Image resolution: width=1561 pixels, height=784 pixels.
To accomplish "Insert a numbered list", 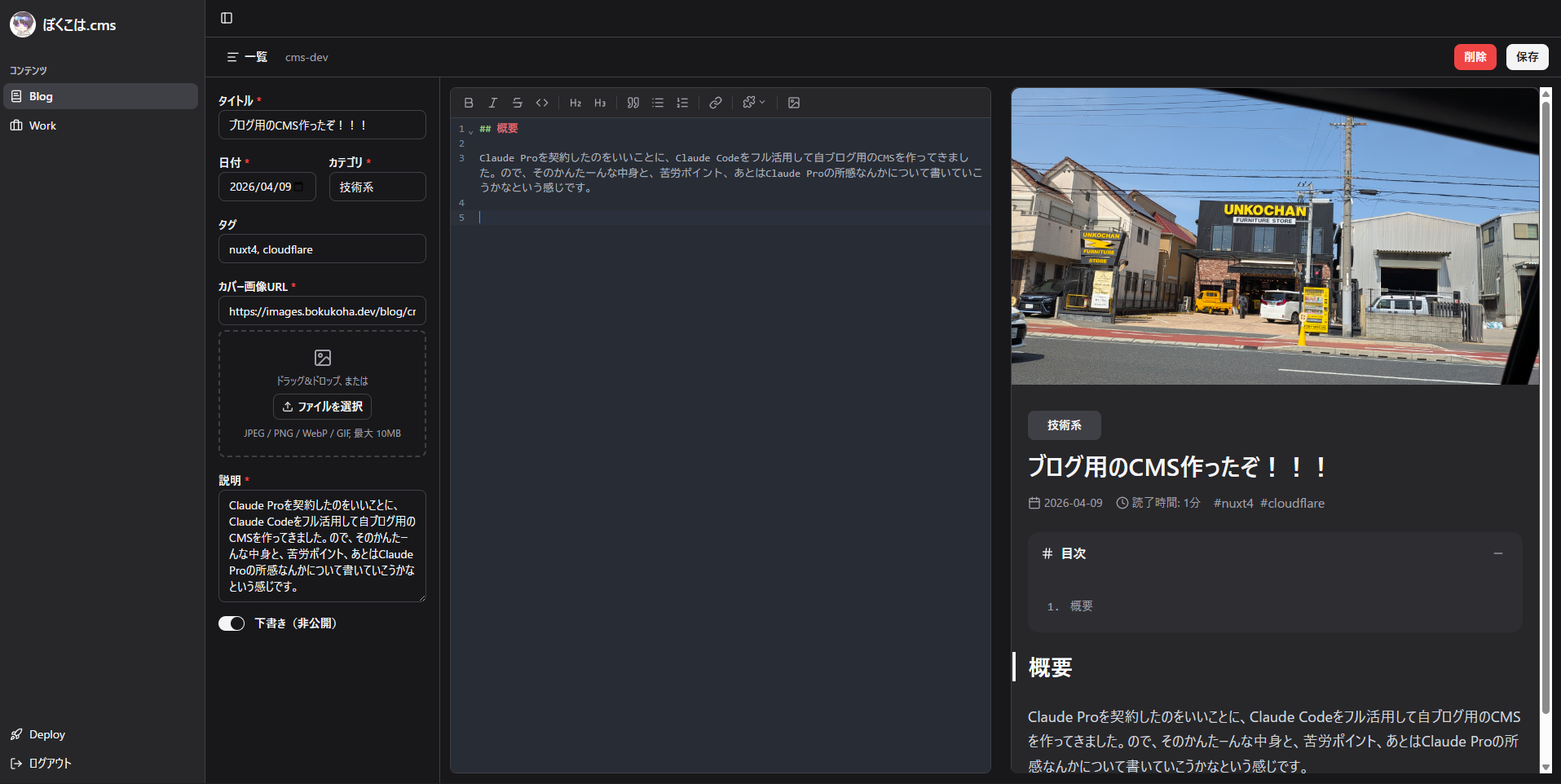I will (x=682, y=103).
